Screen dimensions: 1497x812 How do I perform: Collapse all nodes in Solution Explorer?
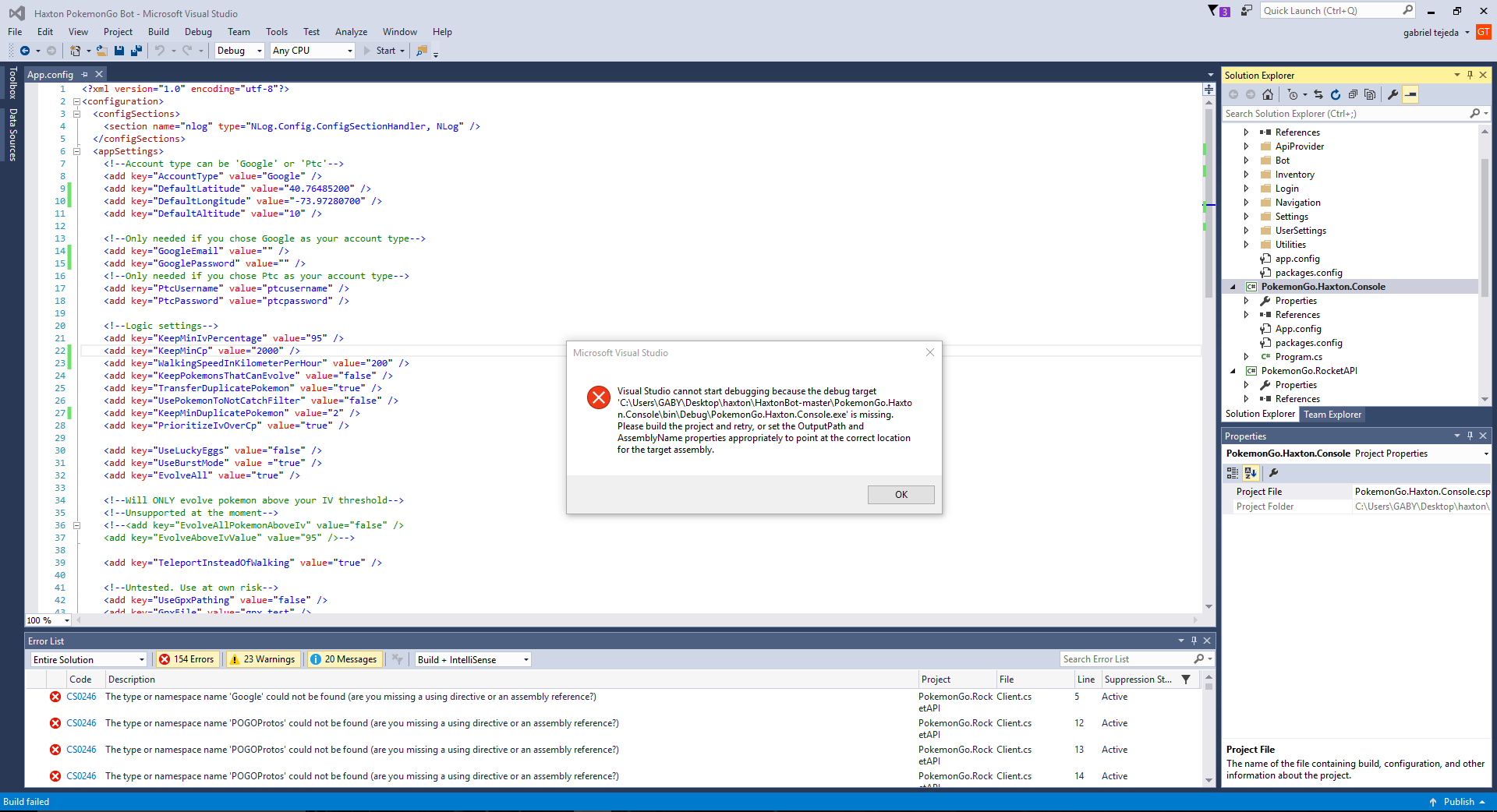pos(1353,94)
